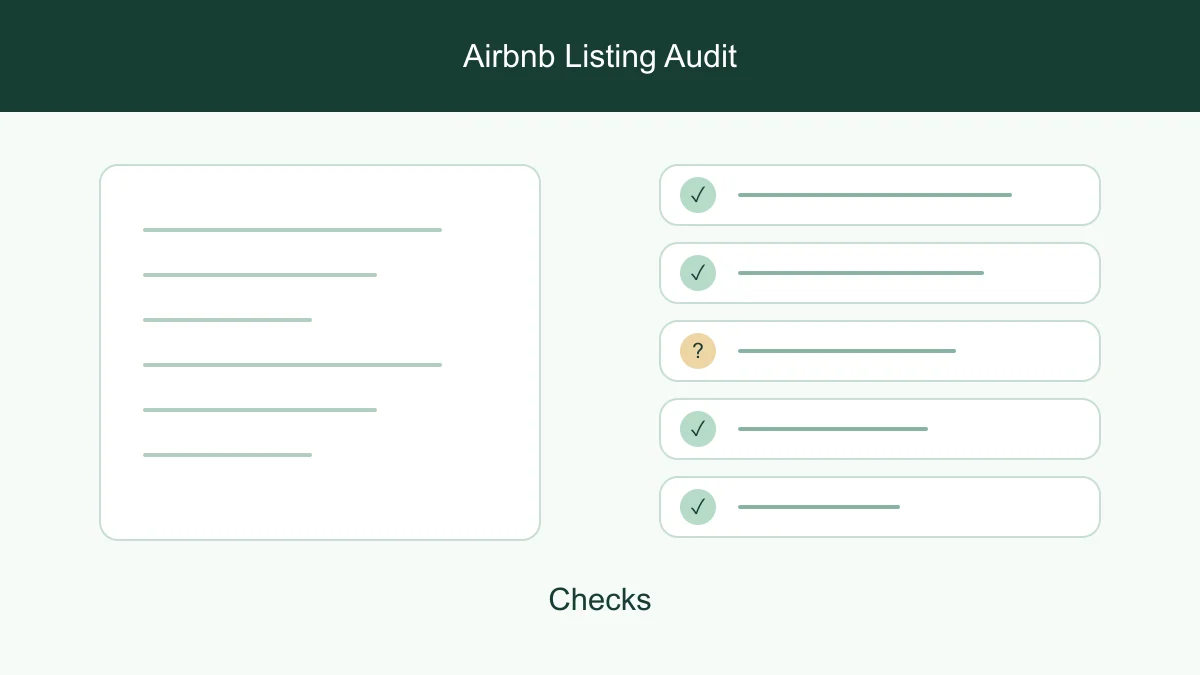Image resolution: width=1200 pixels, height=675 pixels.
Task: Click the "Airbnb Listing Audit" title
Action: pyautogui.click(x=600, y=56)
